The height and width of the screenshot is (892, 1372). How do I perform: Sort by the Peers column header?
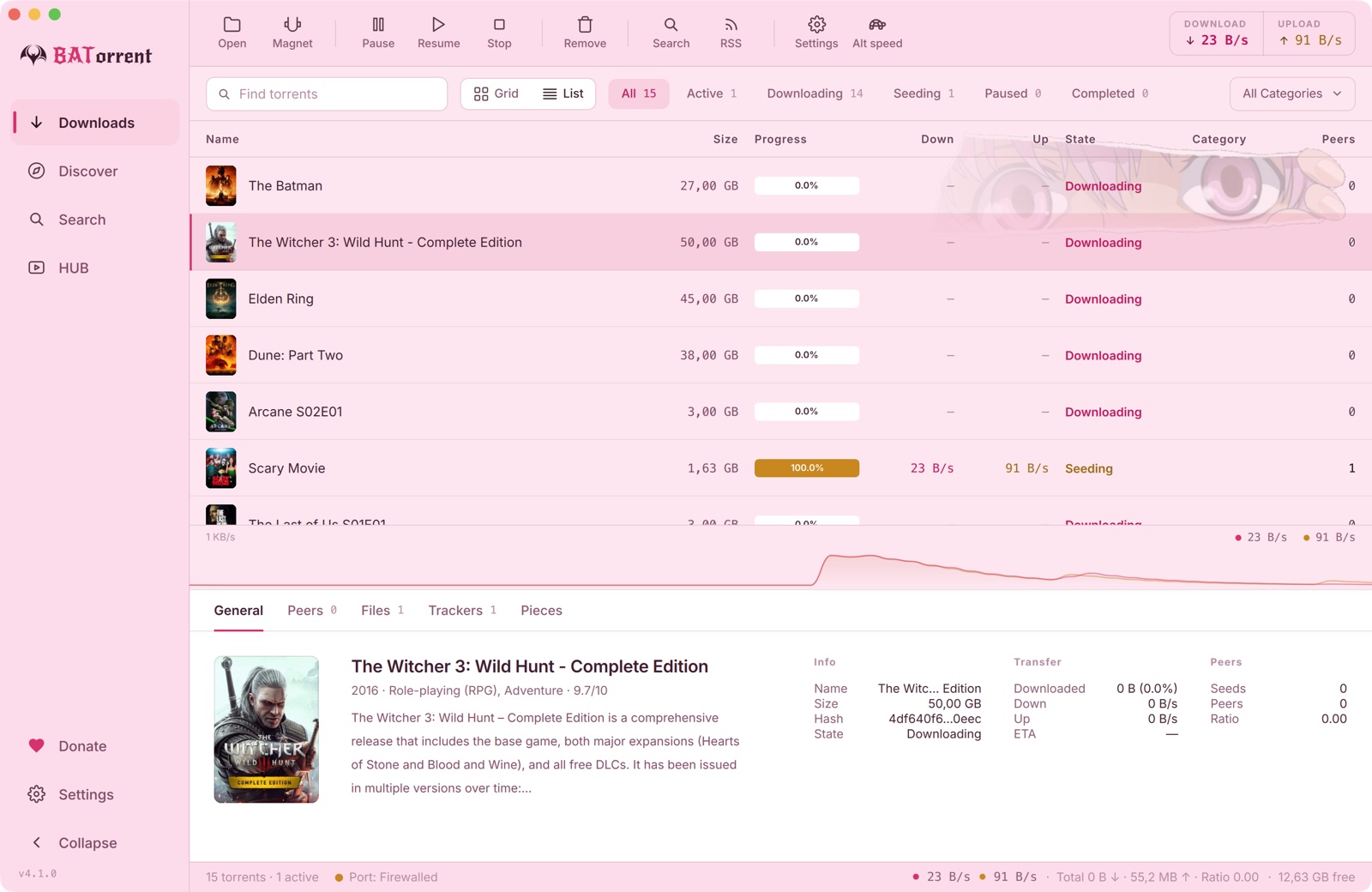(1338, 139)
